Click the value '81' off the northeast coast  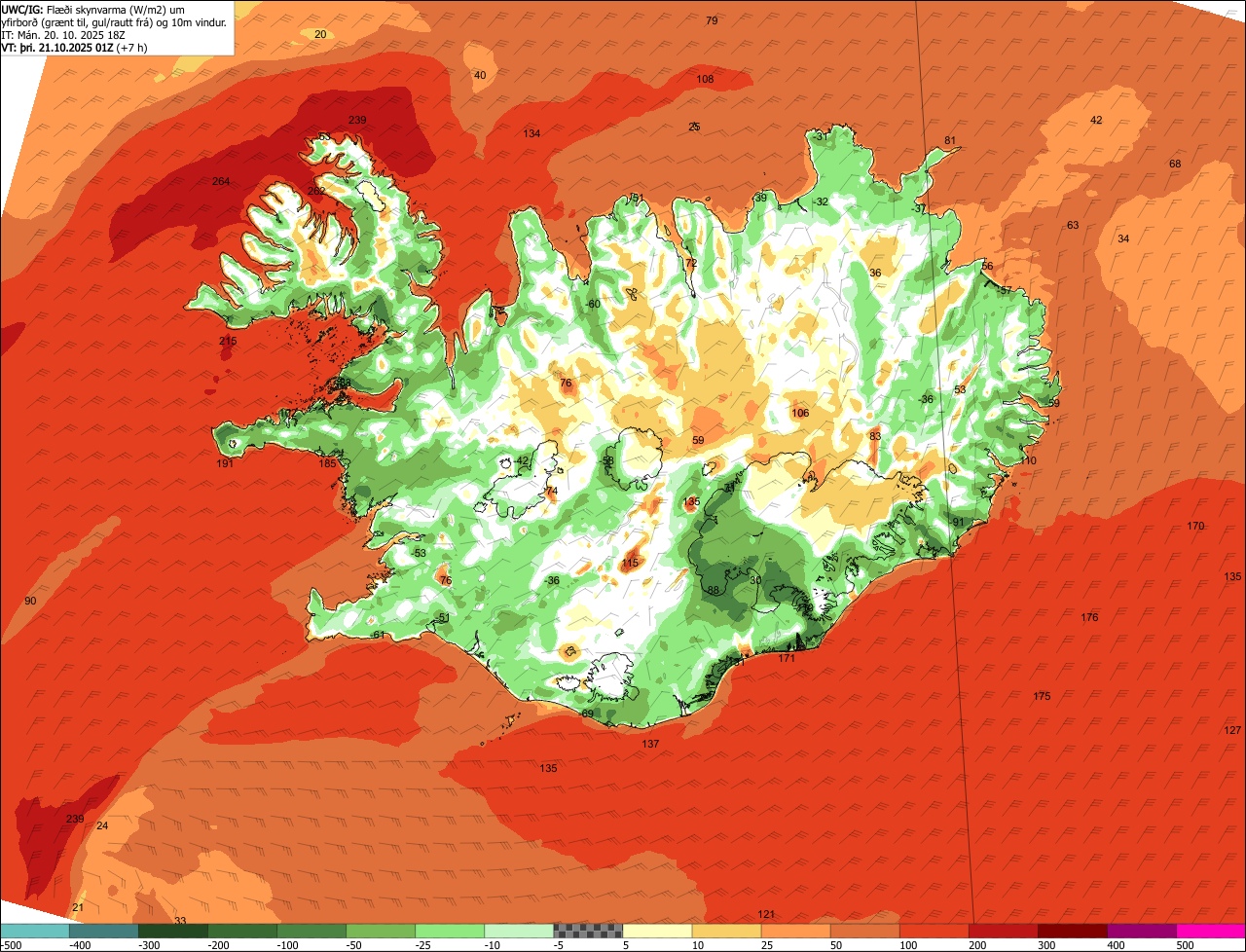(950, 141)
